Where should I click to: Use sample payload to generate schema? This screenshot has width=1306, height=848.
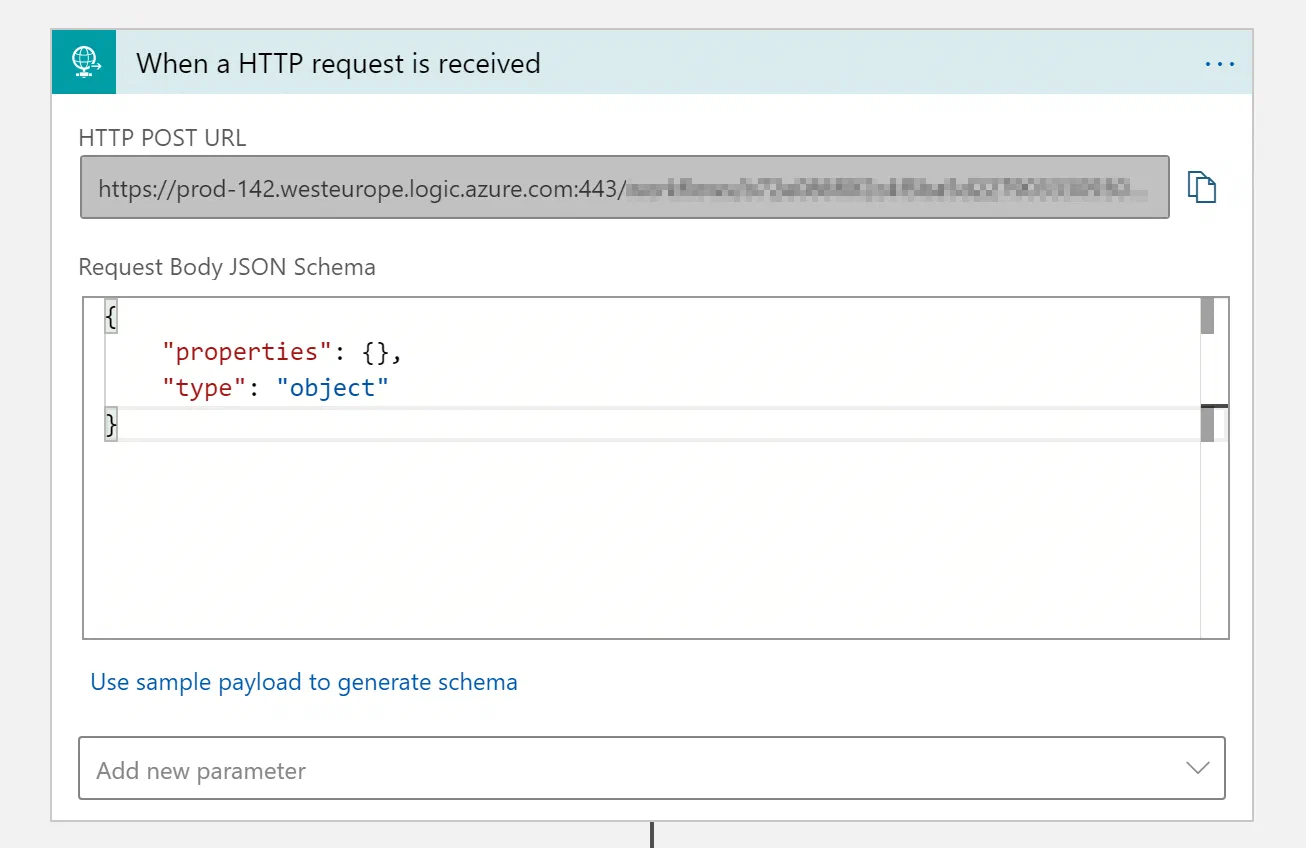[304, 682]
